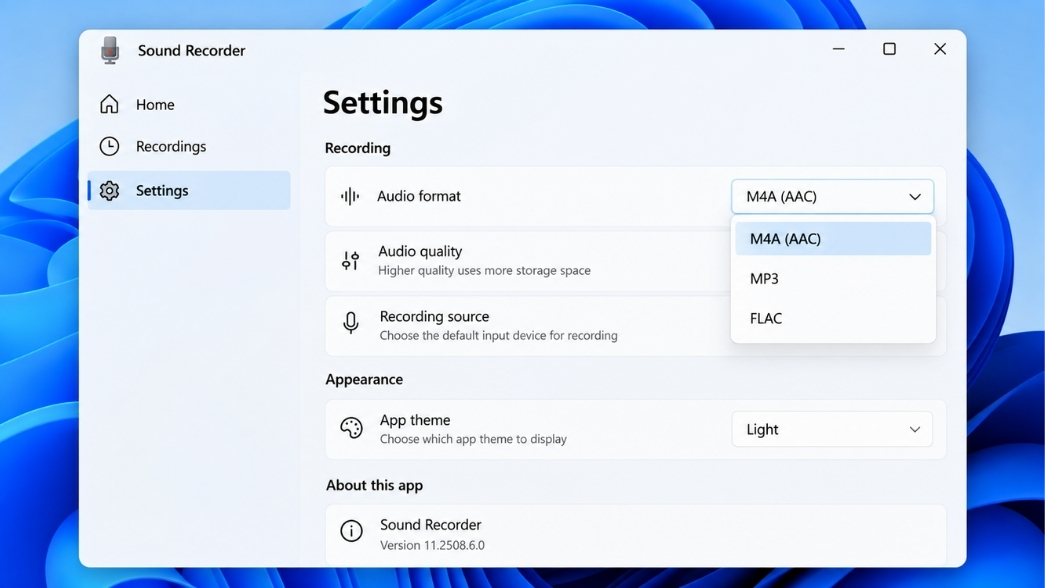Click the App theme palette icon
This screenshot has height=588, width=1045.
point(351,428)
